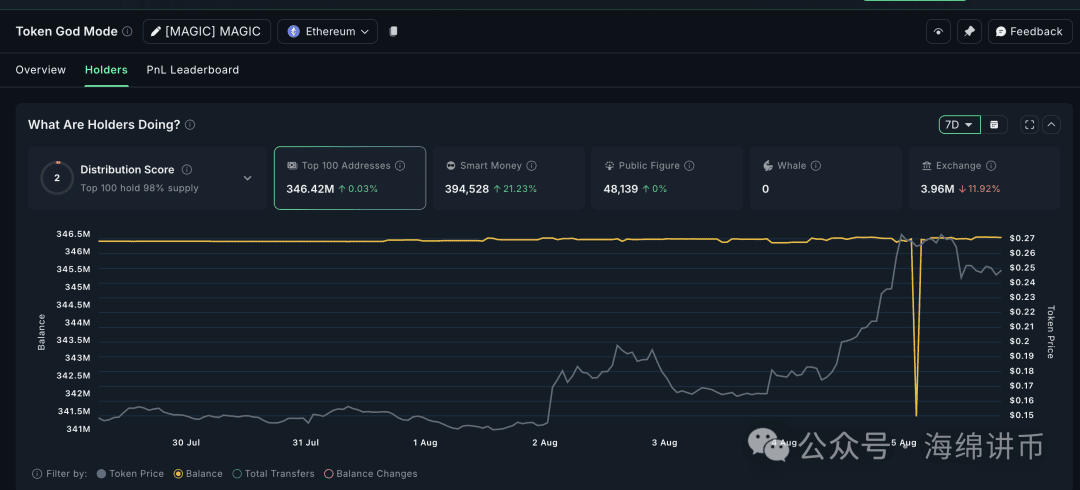Click the 30 Jul date label on chart
Viewport: 1080px width, 490px height.
pyautogui.click(x=186, y=442)
